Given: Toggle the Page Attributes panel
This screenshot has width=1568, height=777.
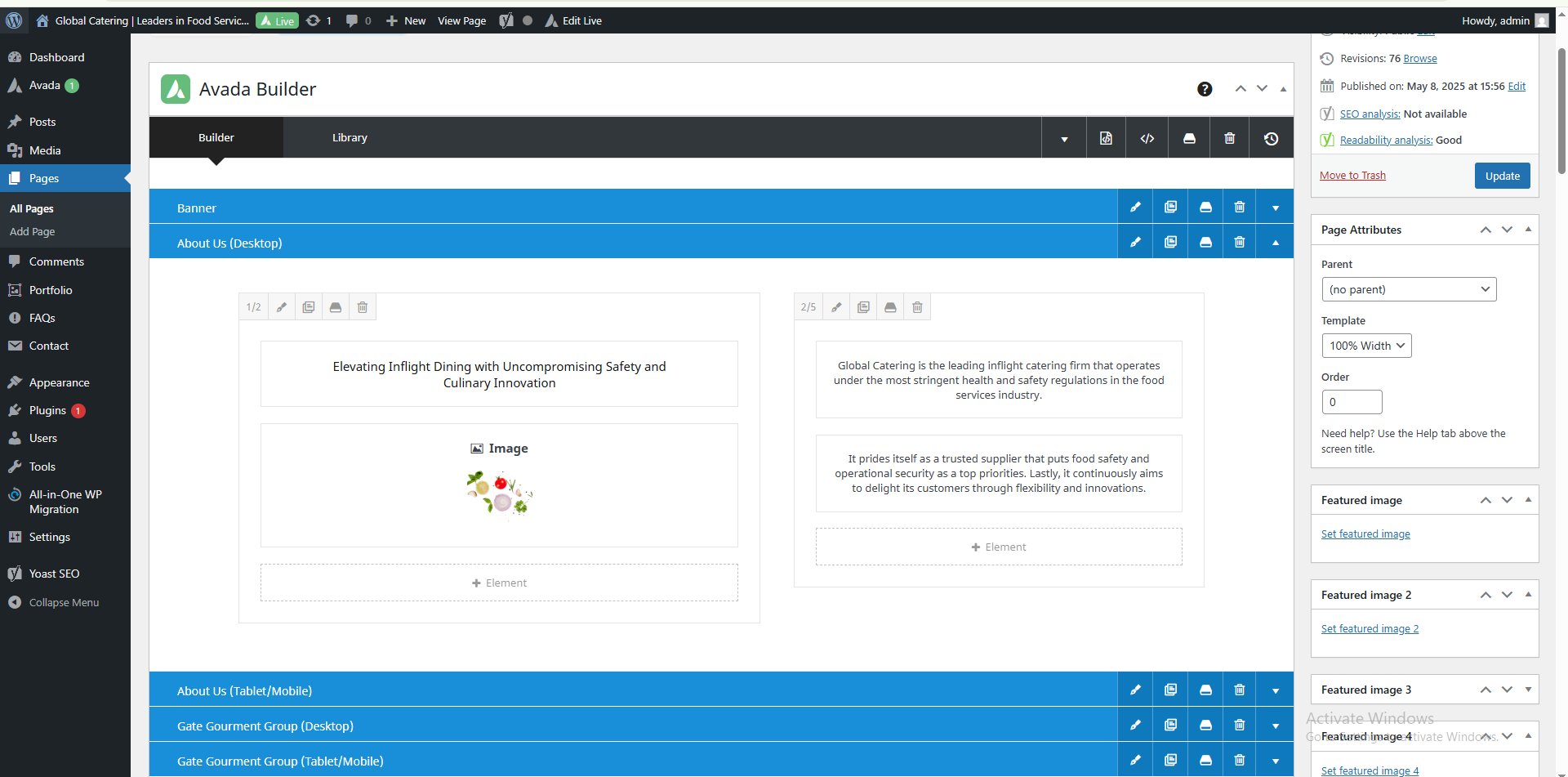Looking at the screenshot, I should tap(1528, 230).
